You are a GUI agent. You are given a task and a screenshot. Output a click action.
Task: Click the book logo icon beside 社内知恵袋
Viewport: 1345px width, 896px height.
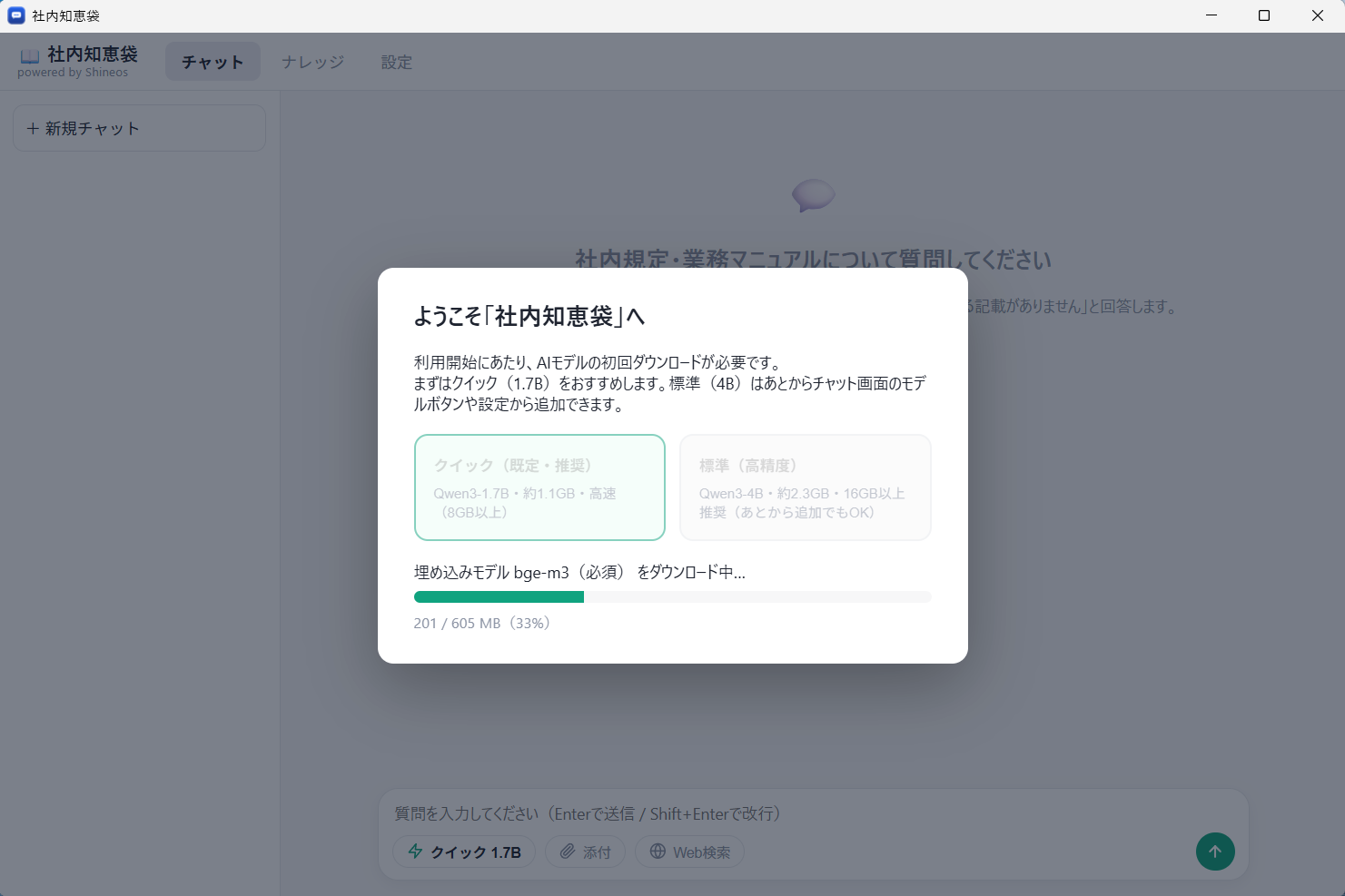point(30,55)
